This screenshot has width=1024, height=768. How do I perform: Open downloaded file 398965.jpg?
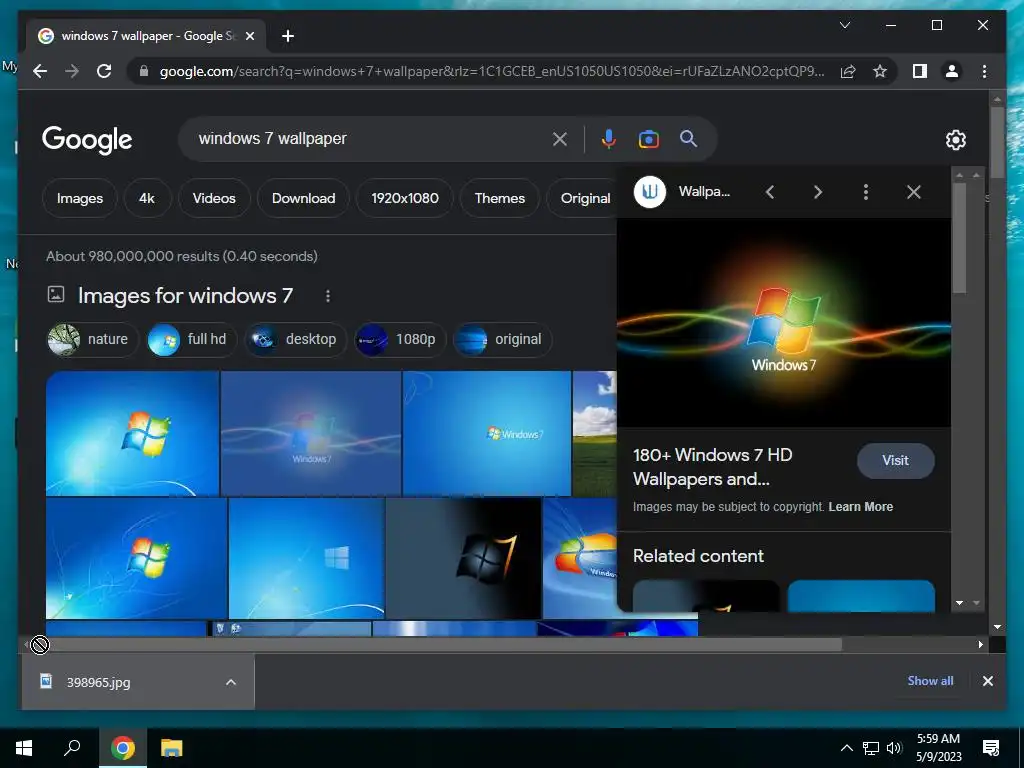click(x=98, y=682)
